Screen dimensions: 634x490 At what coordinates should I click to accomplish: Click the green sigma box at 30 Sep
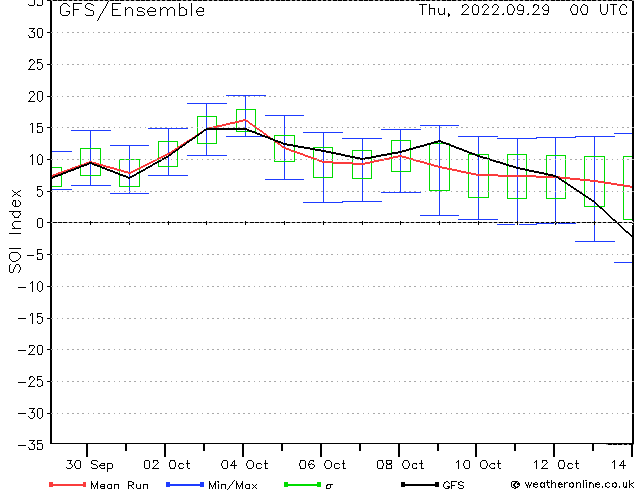(x=91, y=162)
